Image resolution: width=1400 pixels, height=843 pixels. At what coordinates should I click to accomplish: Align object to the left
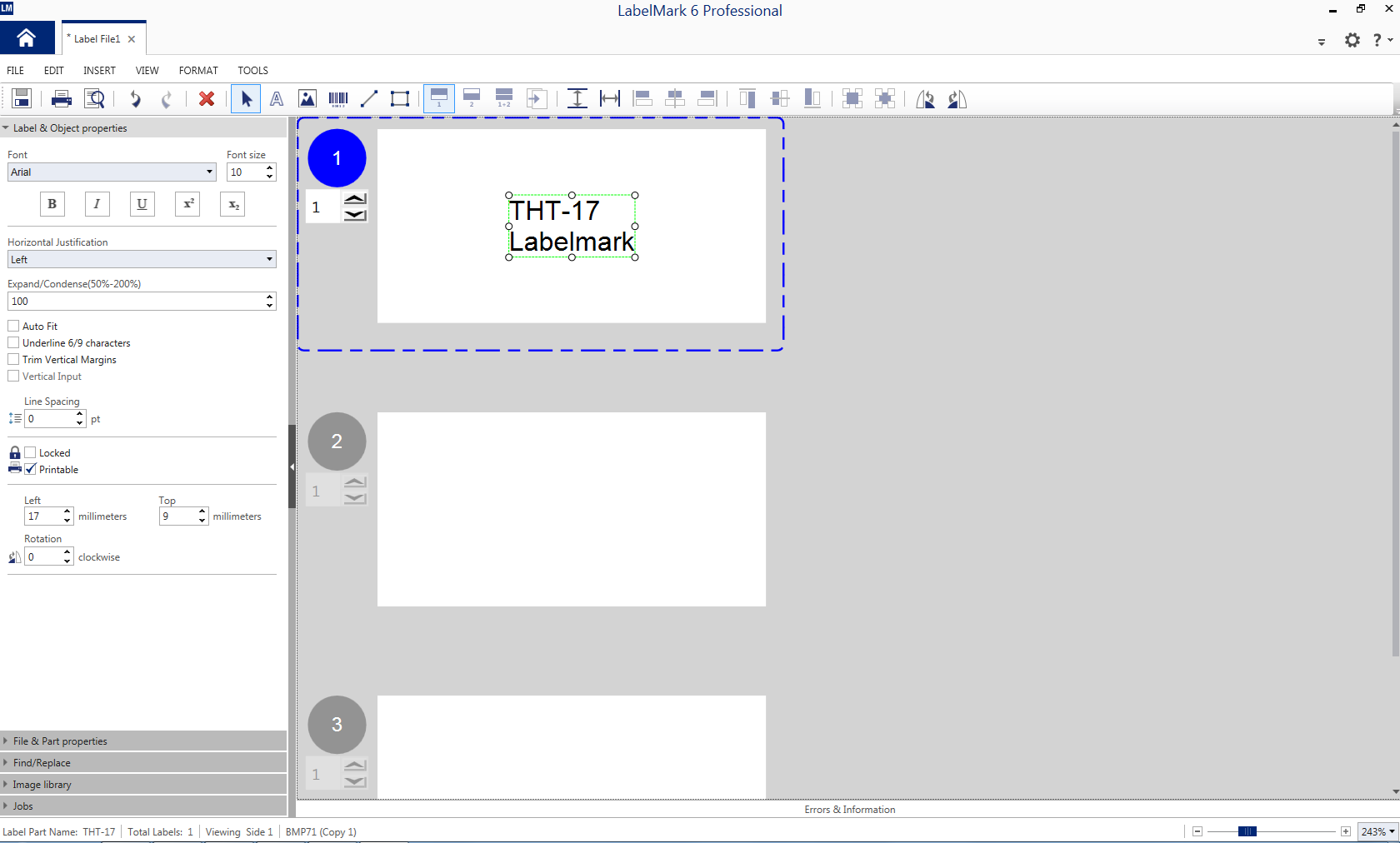click(x=642, y=99)
